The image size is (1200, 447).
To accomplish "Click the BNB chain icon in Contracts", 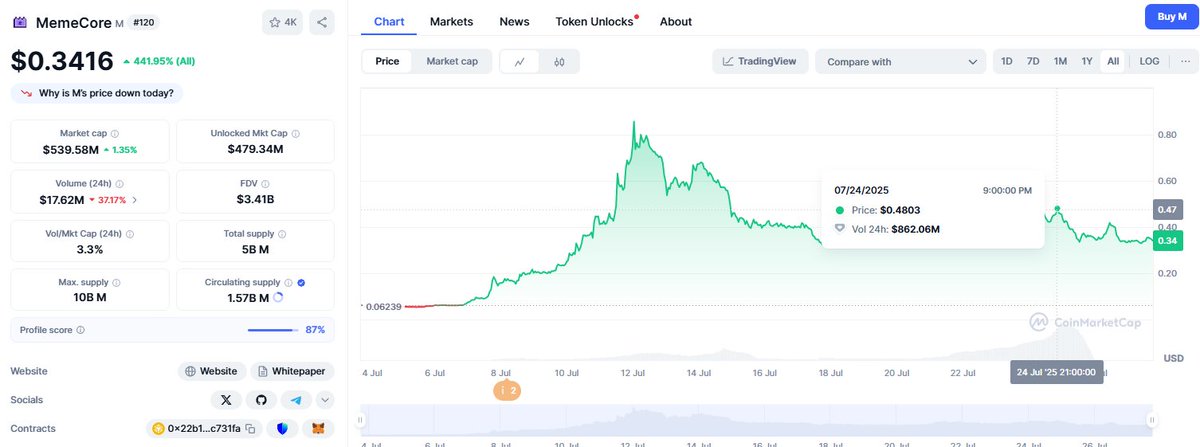I will (x=158, y=428).
